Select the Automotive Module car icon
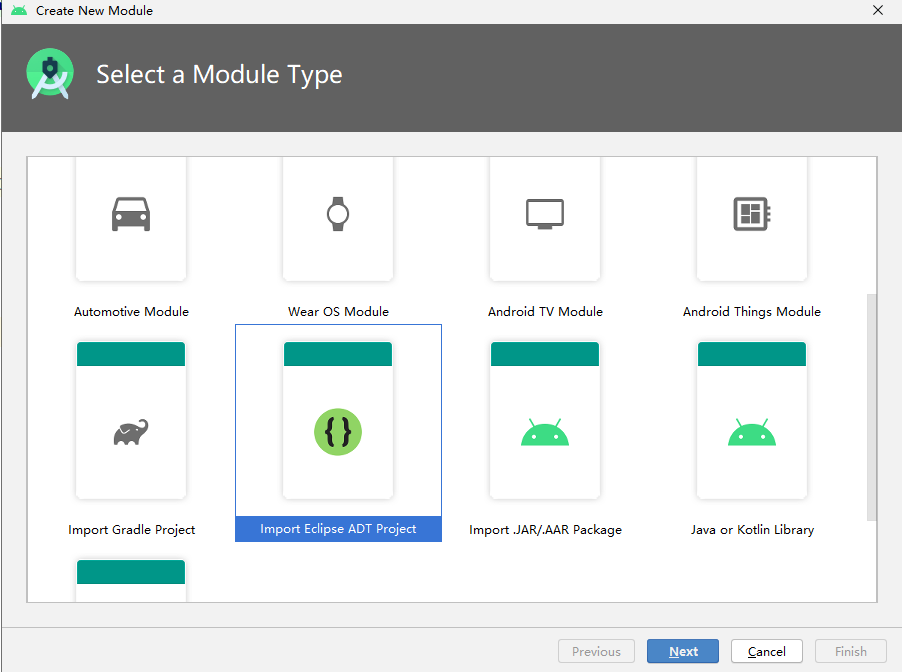Viewport: 902px width, 672px height. coord(131,214)
